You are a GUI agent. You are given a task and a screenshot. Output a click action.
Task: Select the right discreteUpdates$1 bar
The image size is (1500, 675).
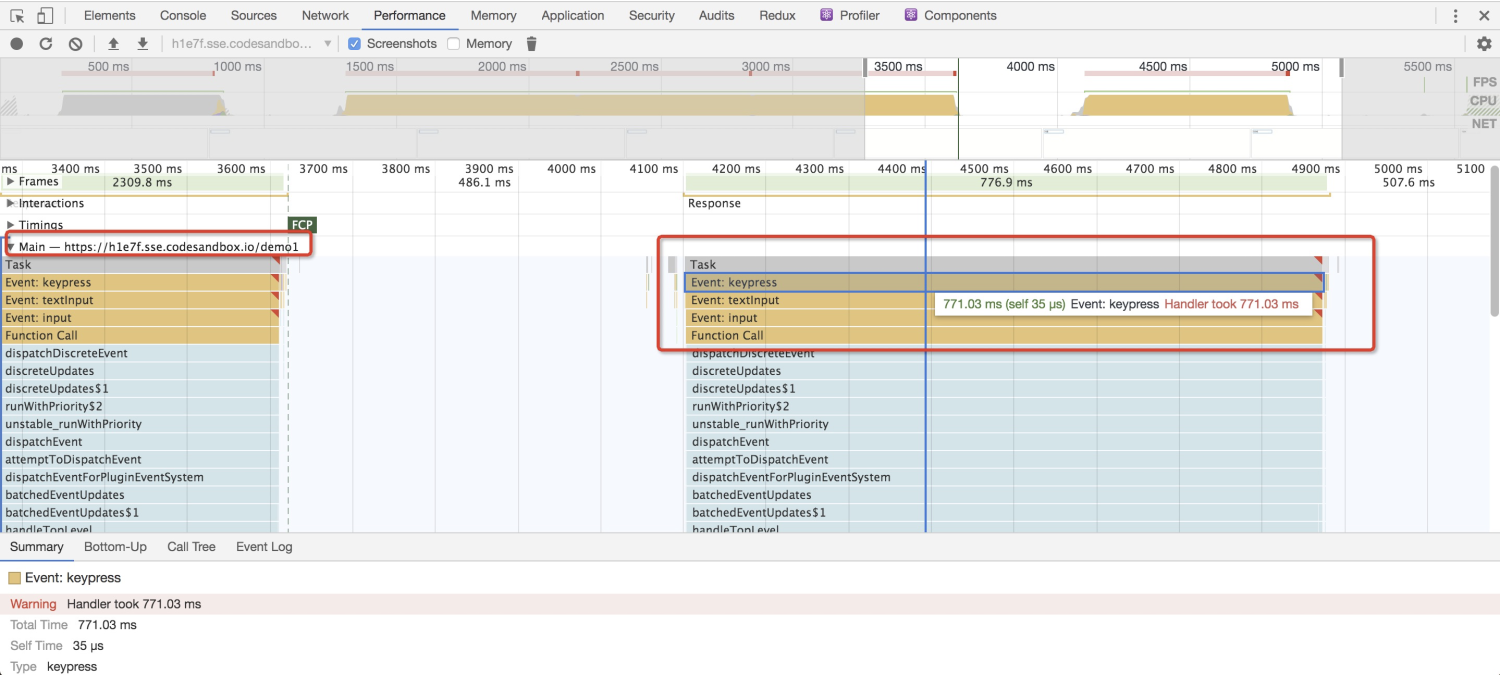[1004, 389]
